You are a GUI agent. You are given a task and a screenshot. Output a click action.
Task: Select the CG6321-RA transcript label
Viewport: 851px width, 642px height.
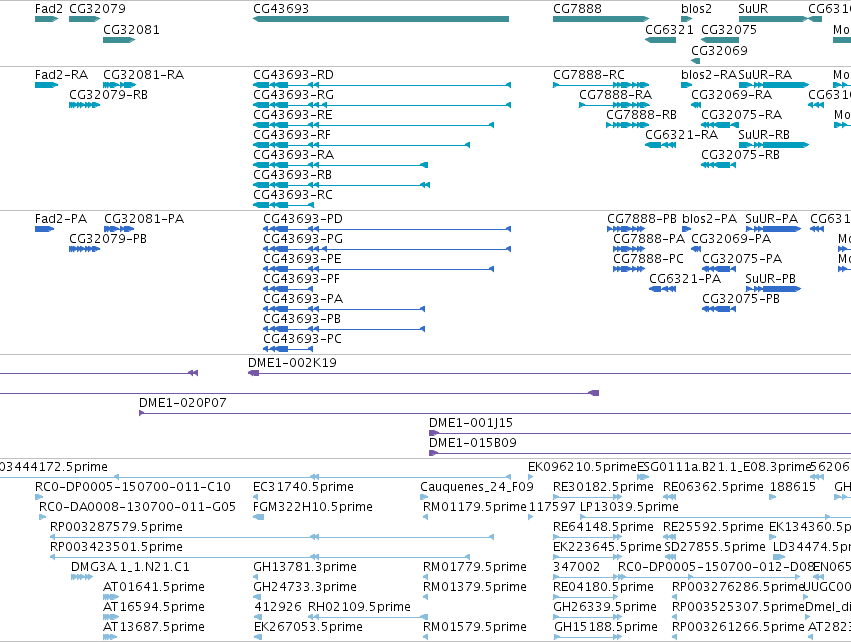tap(682, 135)
